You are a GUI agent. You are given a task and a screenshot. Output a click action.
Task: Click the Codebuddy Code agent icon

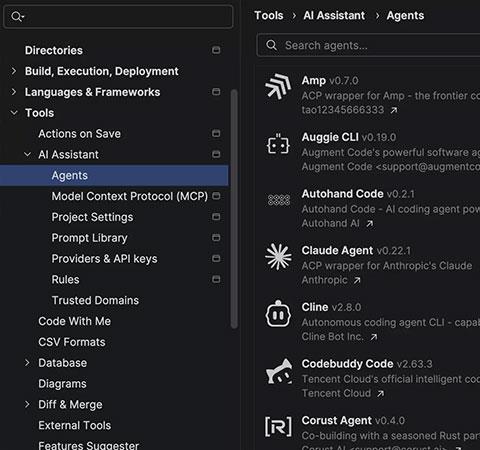click(x=279, y=371)
